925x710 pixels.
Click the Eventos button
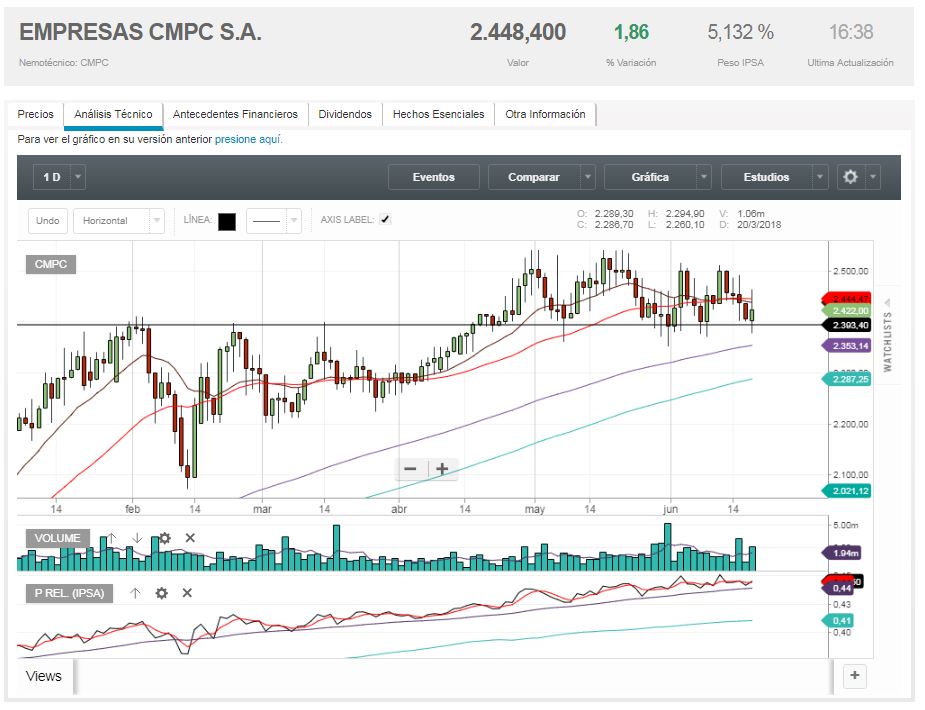point(434,177)
